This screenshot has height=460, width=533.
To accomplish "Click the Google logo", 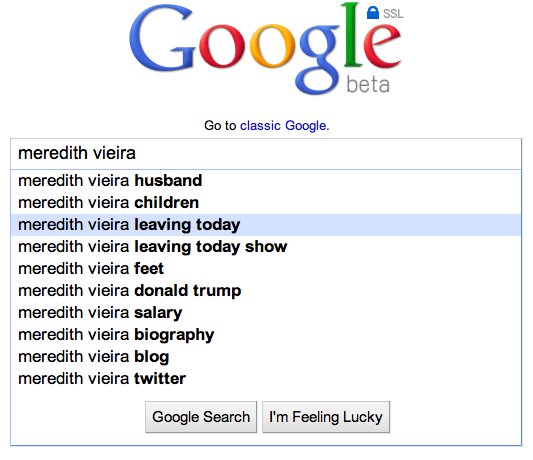I will tap(265, 49).
